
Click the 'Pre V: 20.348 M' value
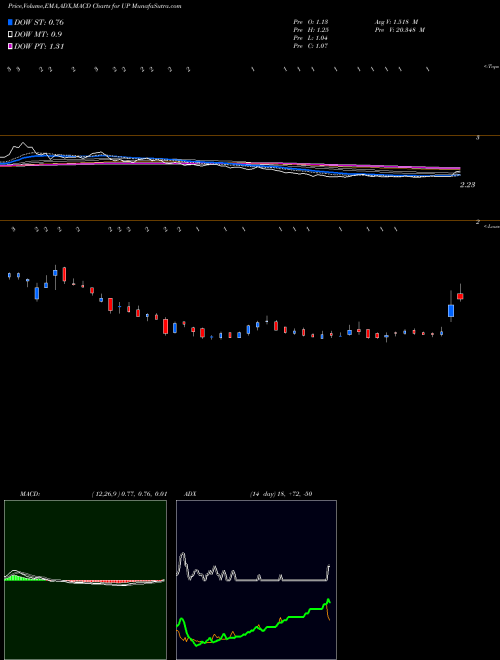[400, 30]
